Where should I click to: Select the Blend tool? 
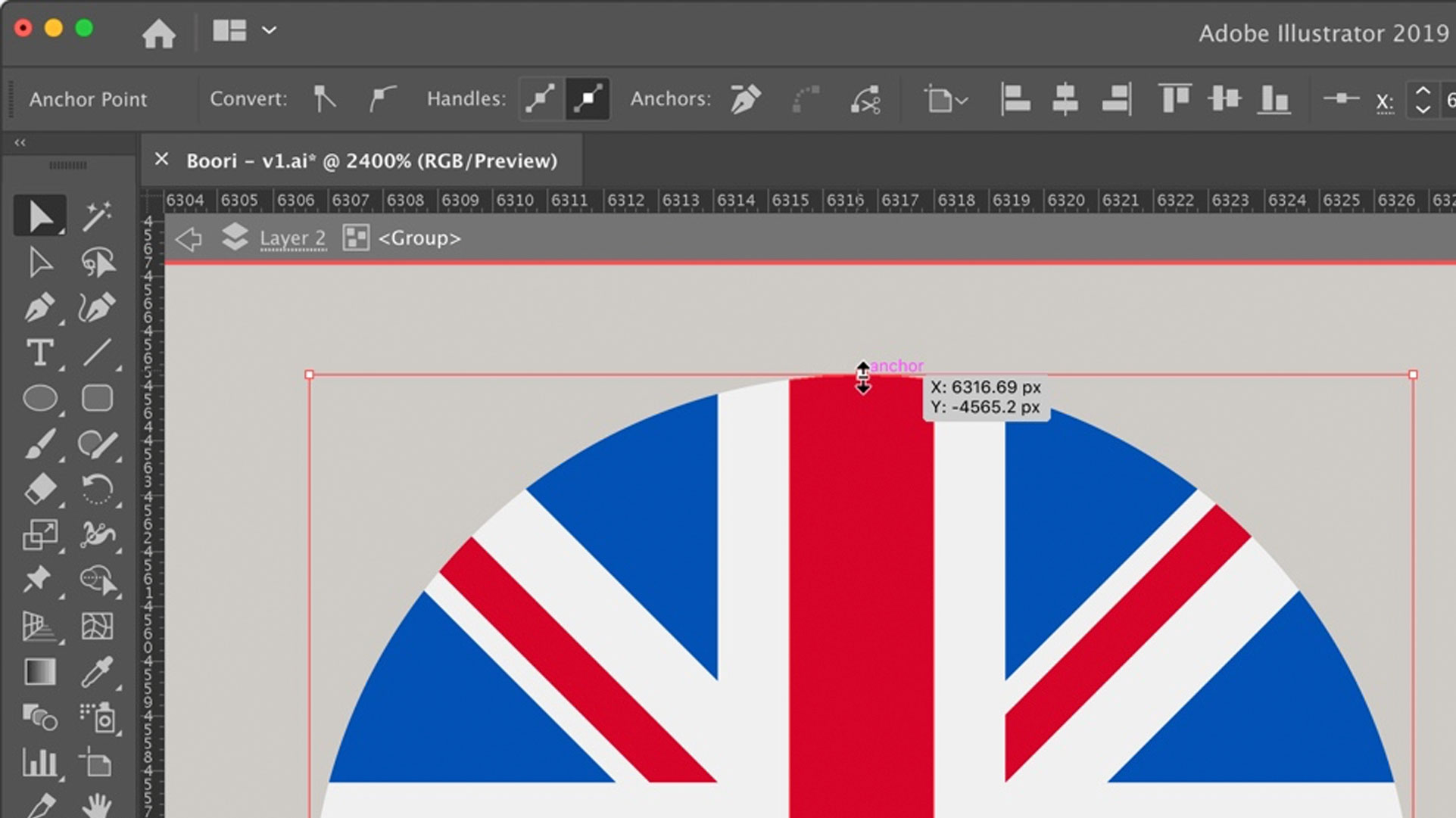(x=39, y=717)
